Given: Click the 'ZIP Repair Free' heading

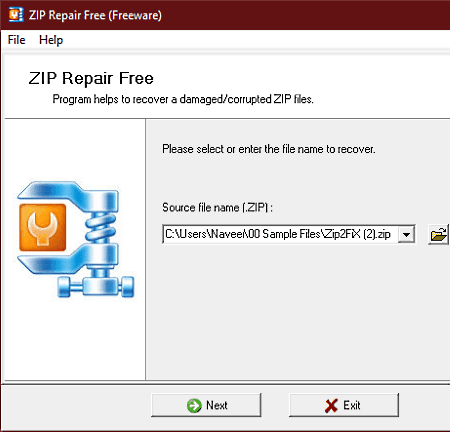Looking at the screenshot, I should pos(91,78).
